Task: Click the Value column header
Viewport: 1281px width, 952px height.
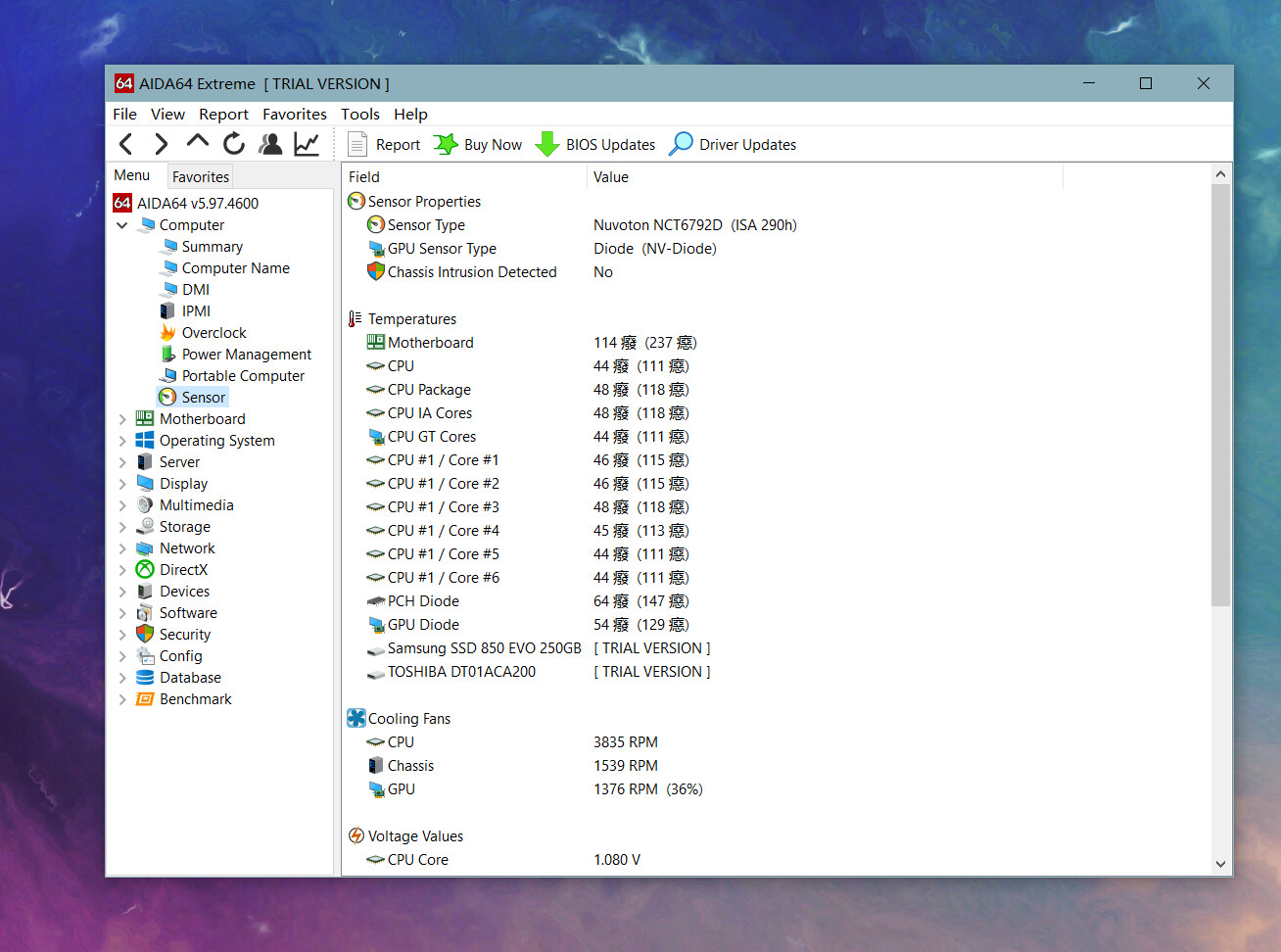Action: coord(825,177)
